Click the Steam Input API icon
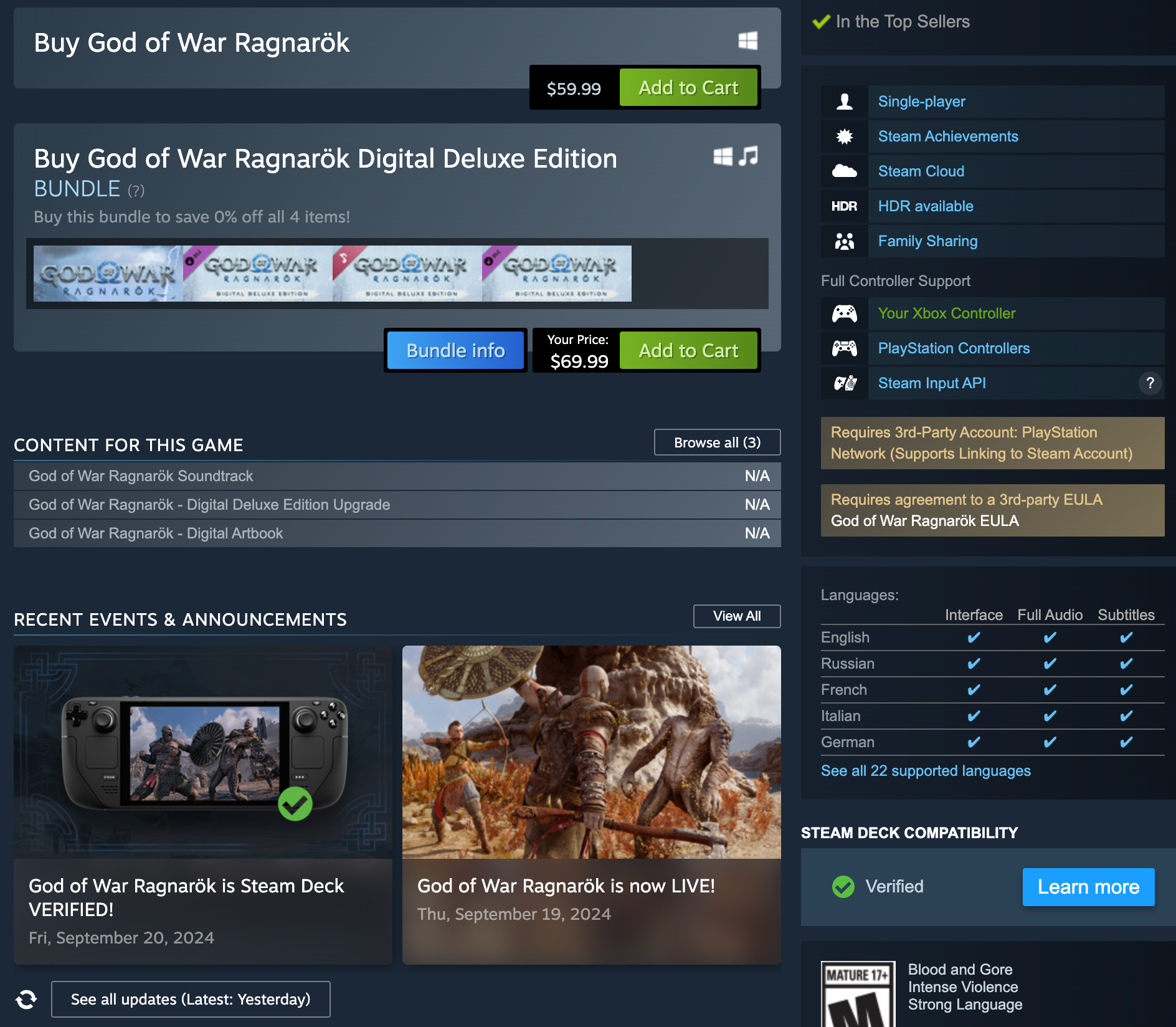1176x1027 pixels. [845, 383]
